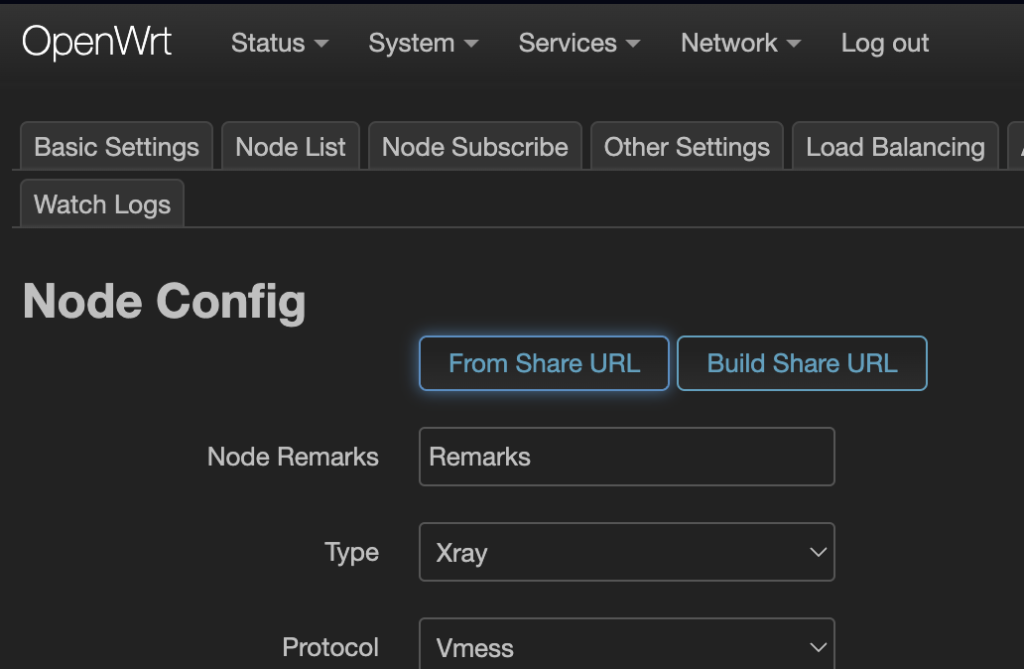Expand the Protocol dropdown showing Vmess
1024x669 pixels.
626,647
